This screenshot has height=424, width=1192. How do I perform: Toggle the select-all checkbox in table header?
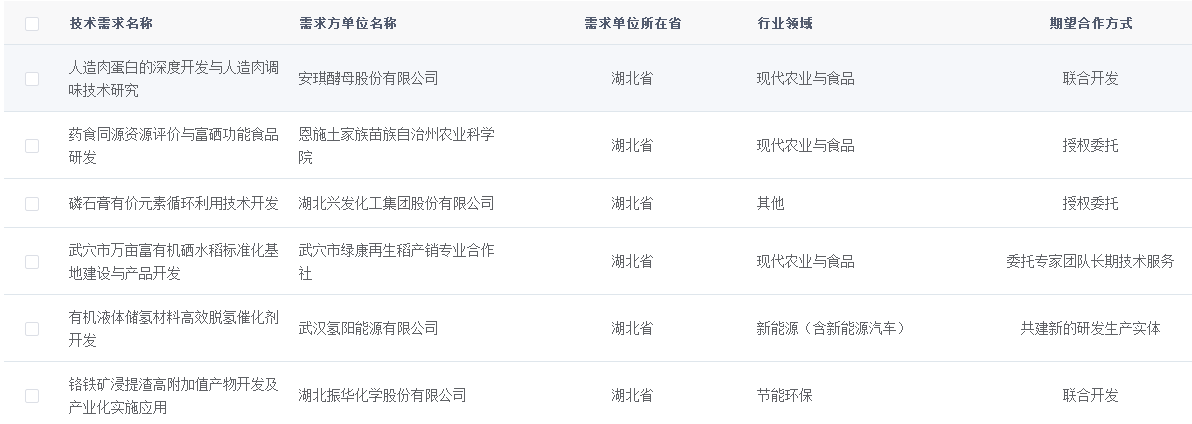coord(32,23)
